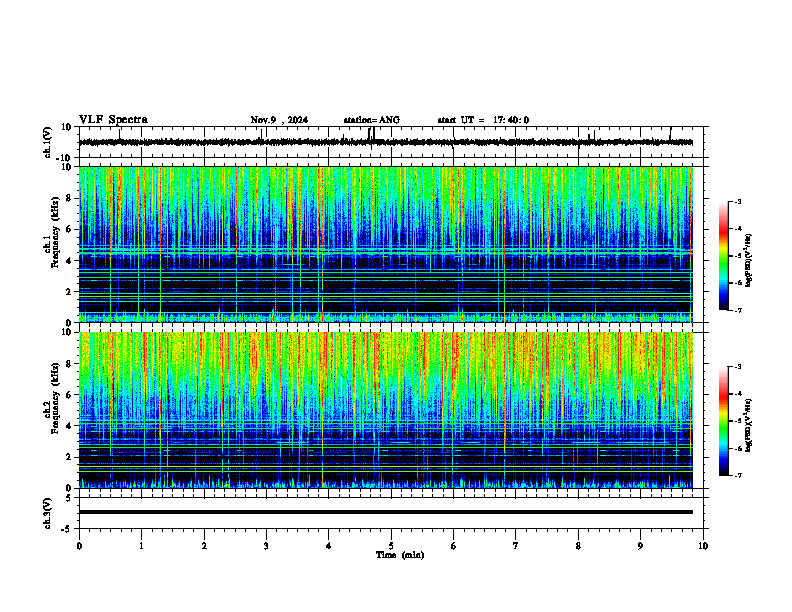
Task: Select the date text "Nov.9 , 2024"
Action: (279, 120)
